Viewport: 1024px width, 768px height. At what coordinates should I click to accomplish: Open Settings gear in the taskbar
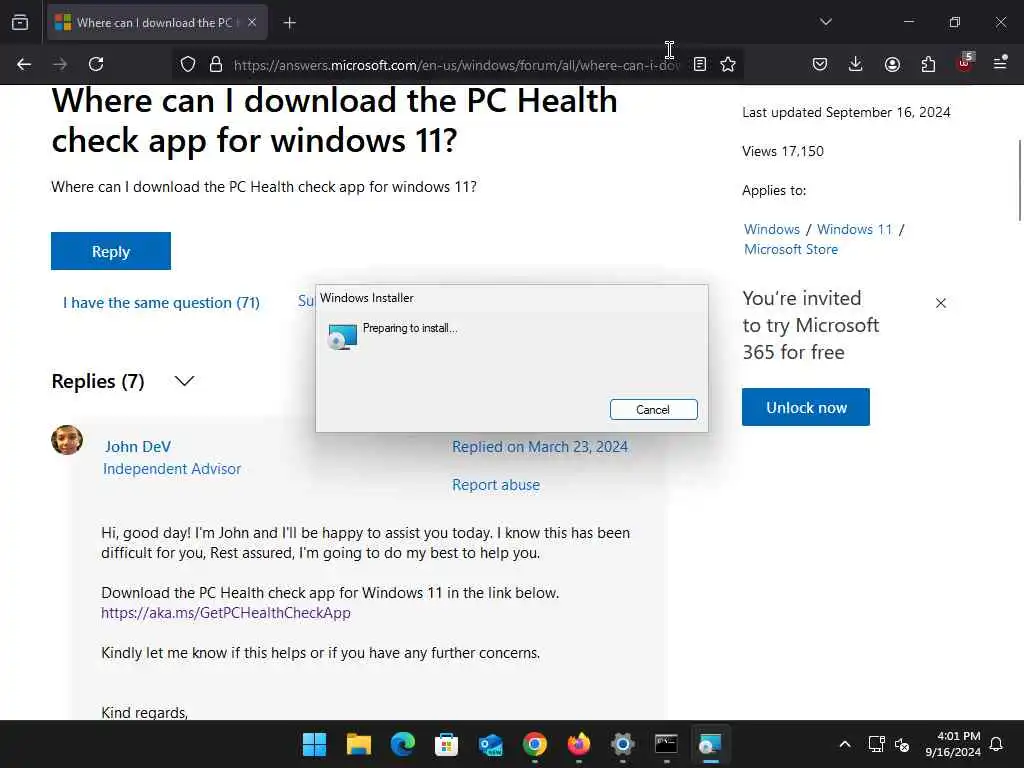(622, 744)
